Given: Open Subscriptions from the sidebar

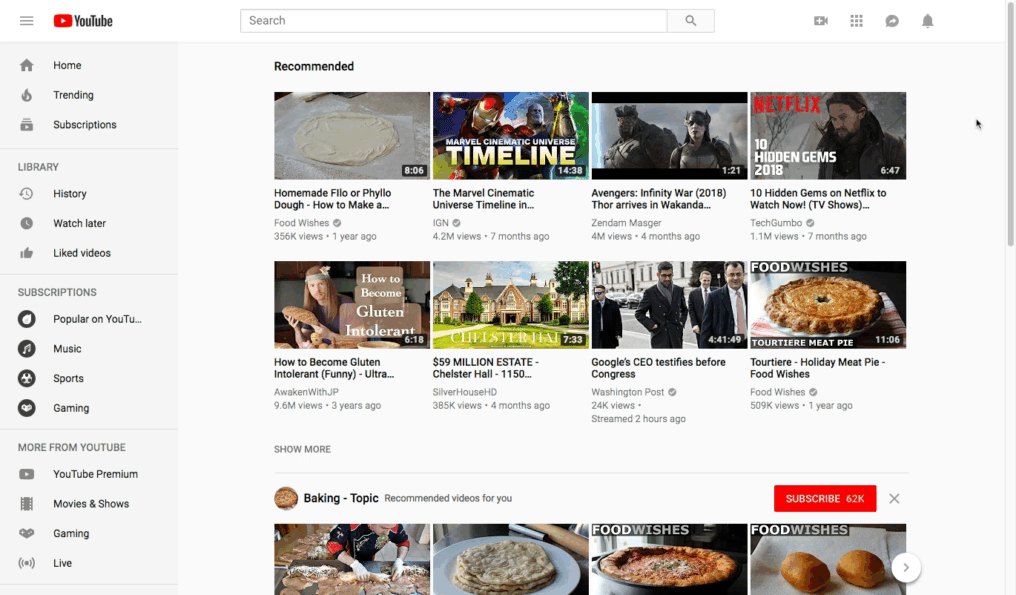Looking at the screenshot, I should 84,124.
